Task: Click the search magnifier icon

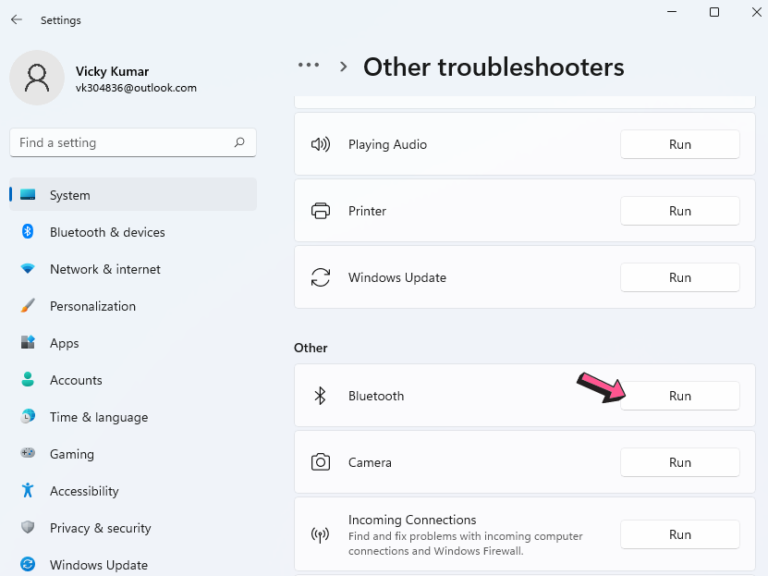Action: pos(239,143)
